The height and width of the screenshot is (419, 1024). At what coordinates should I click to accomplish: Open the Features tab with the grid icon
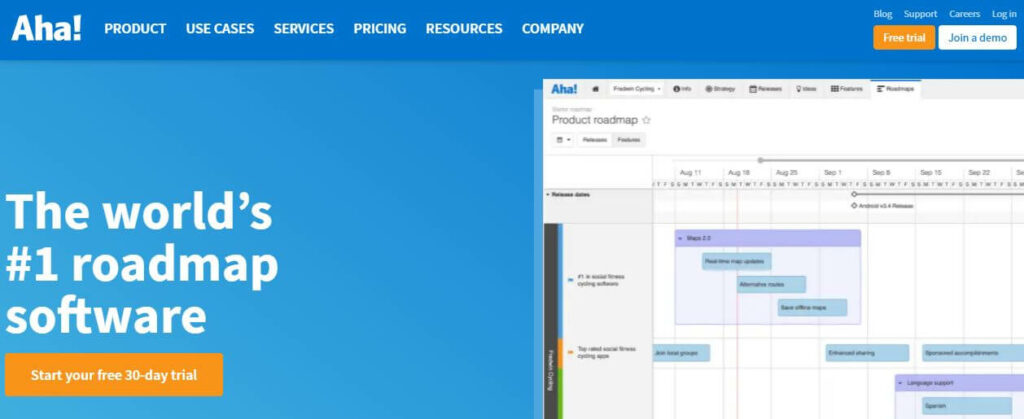point(846,89)
